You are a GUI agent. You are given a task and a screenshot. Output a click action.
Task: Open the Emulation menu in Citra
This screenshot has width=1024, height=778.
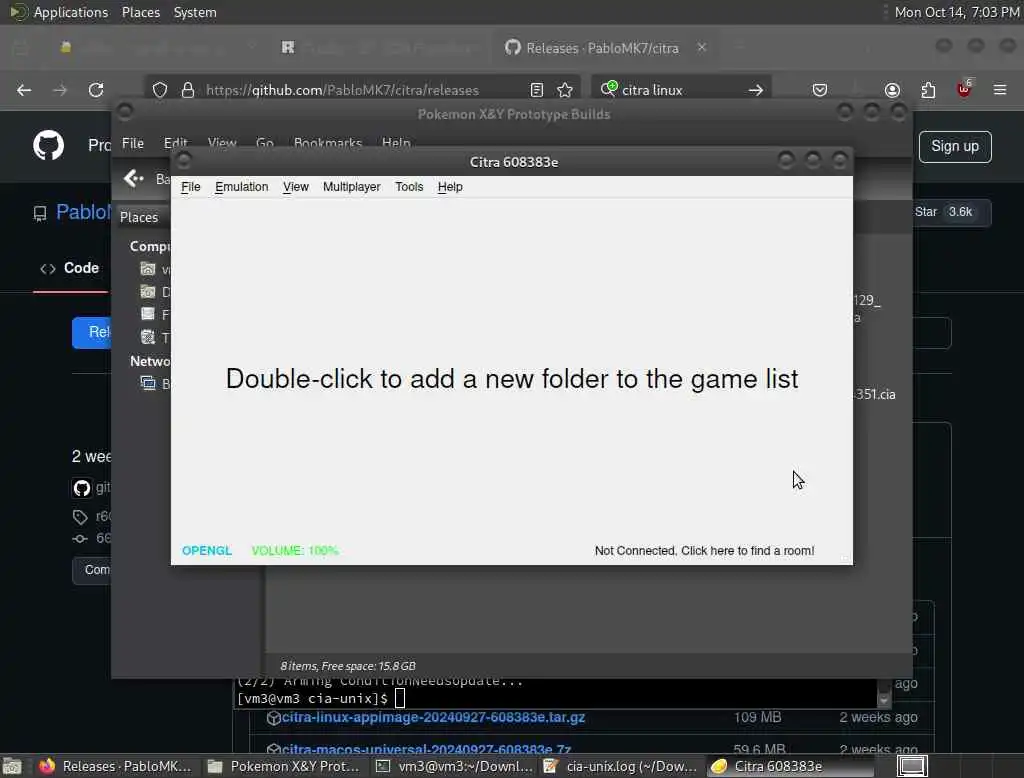pos(242,187)
